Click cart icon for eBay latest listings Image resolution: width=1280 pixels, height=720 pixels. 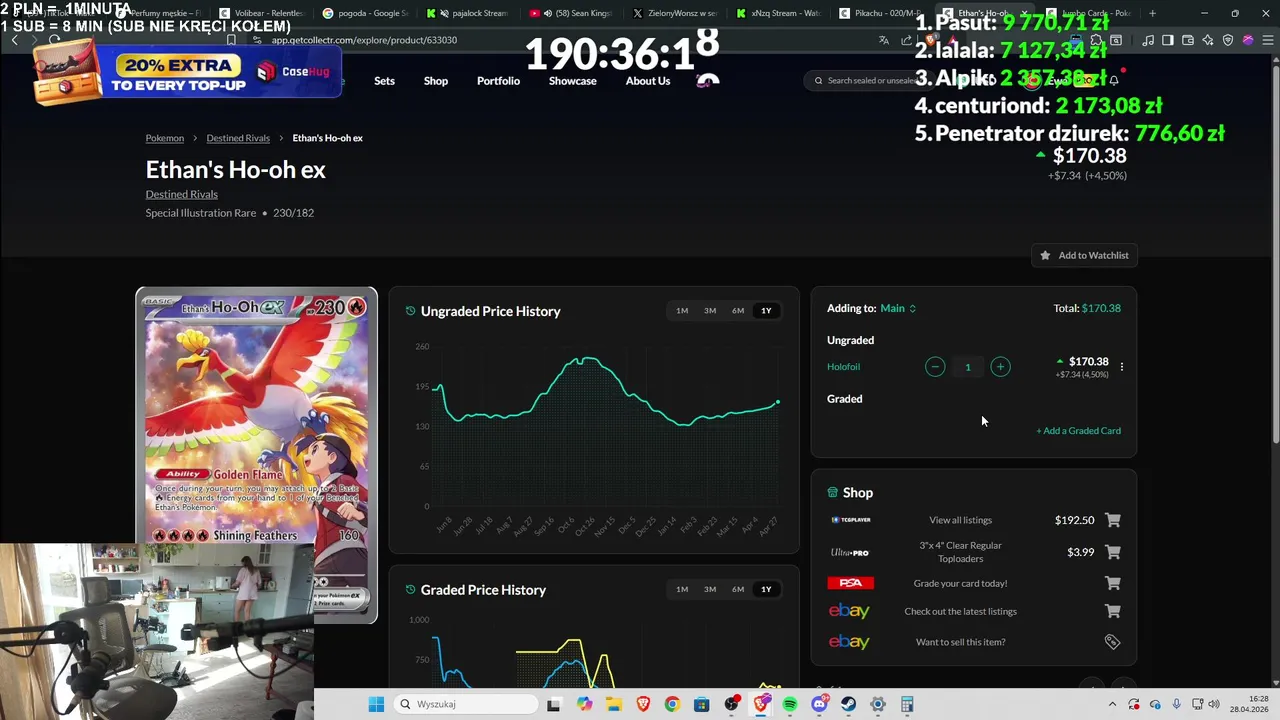coord(1113,611)
